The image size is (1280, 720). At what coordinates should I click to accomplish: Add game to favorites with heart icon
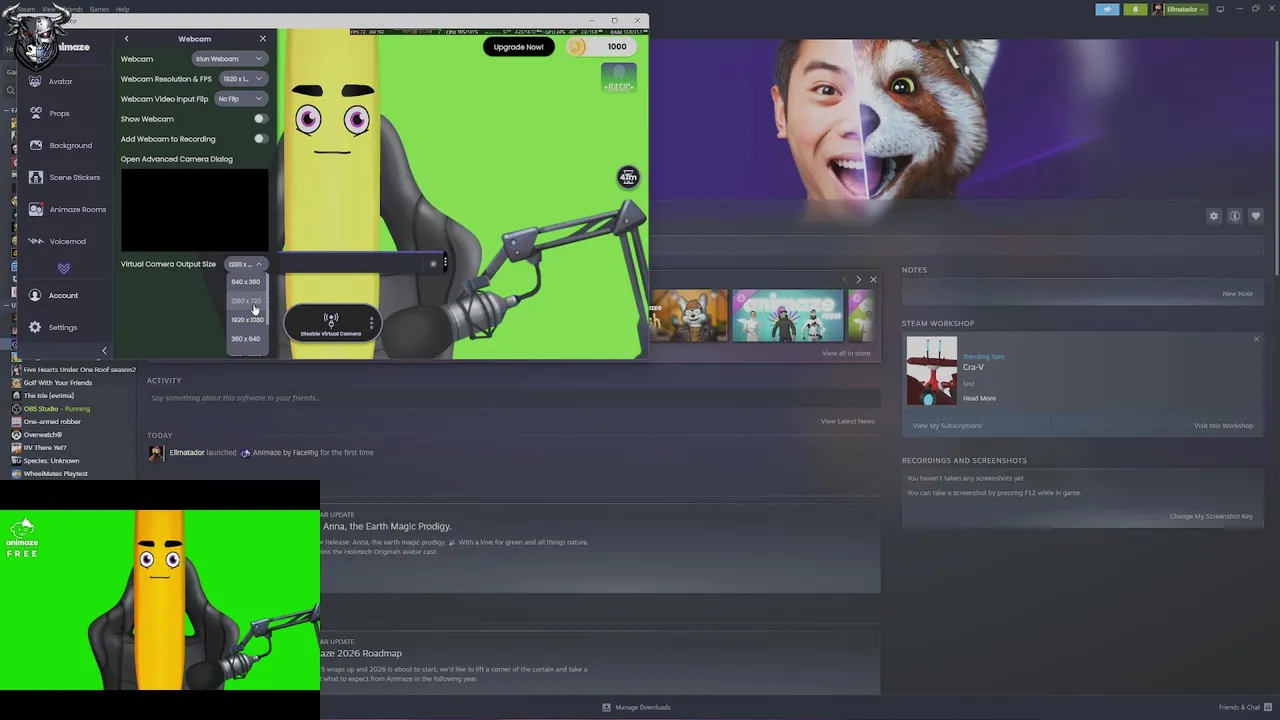[x=1256, y=216]
